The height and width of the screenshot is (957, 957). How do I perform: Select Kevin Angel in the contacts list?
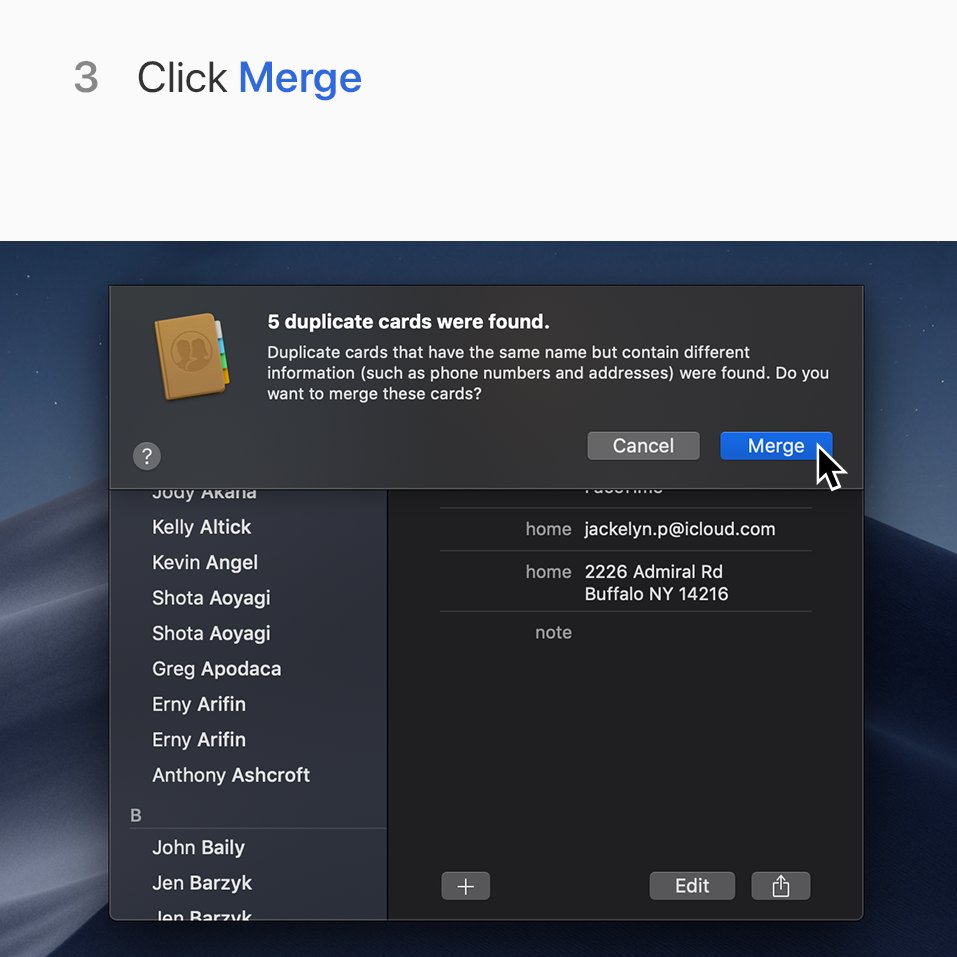coord(205,563)
